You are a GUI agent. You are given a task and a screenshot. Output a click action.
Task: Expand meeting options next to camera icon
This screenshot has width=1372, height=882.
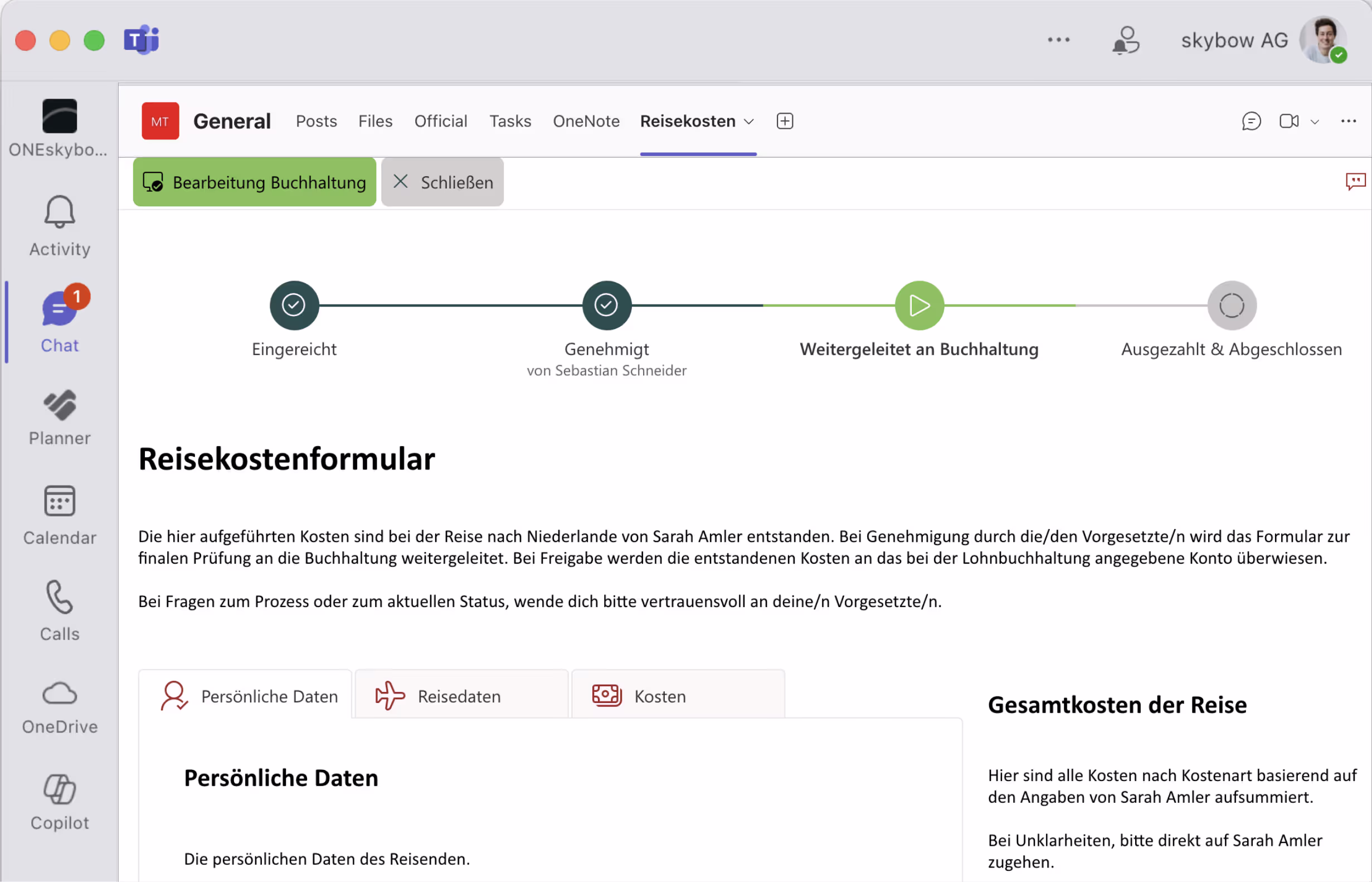(1315, 122)
